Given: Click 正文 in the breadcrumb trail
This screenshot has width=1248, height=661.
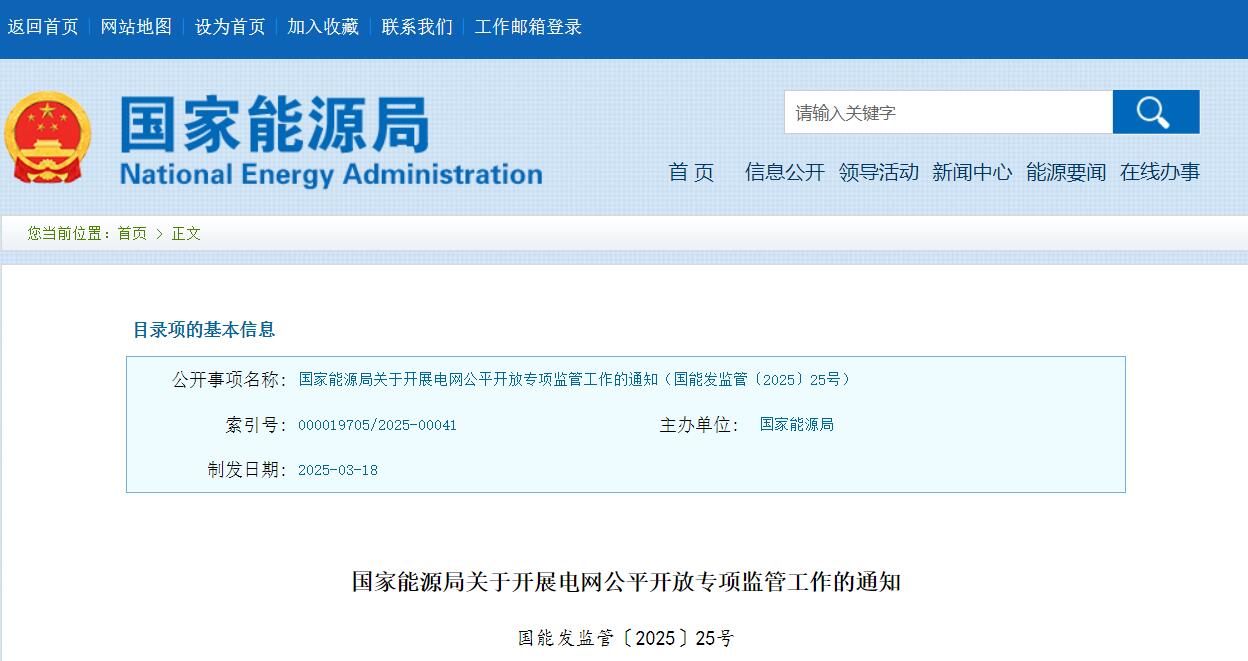Looking at the screenshot, I should click(186, 233).
